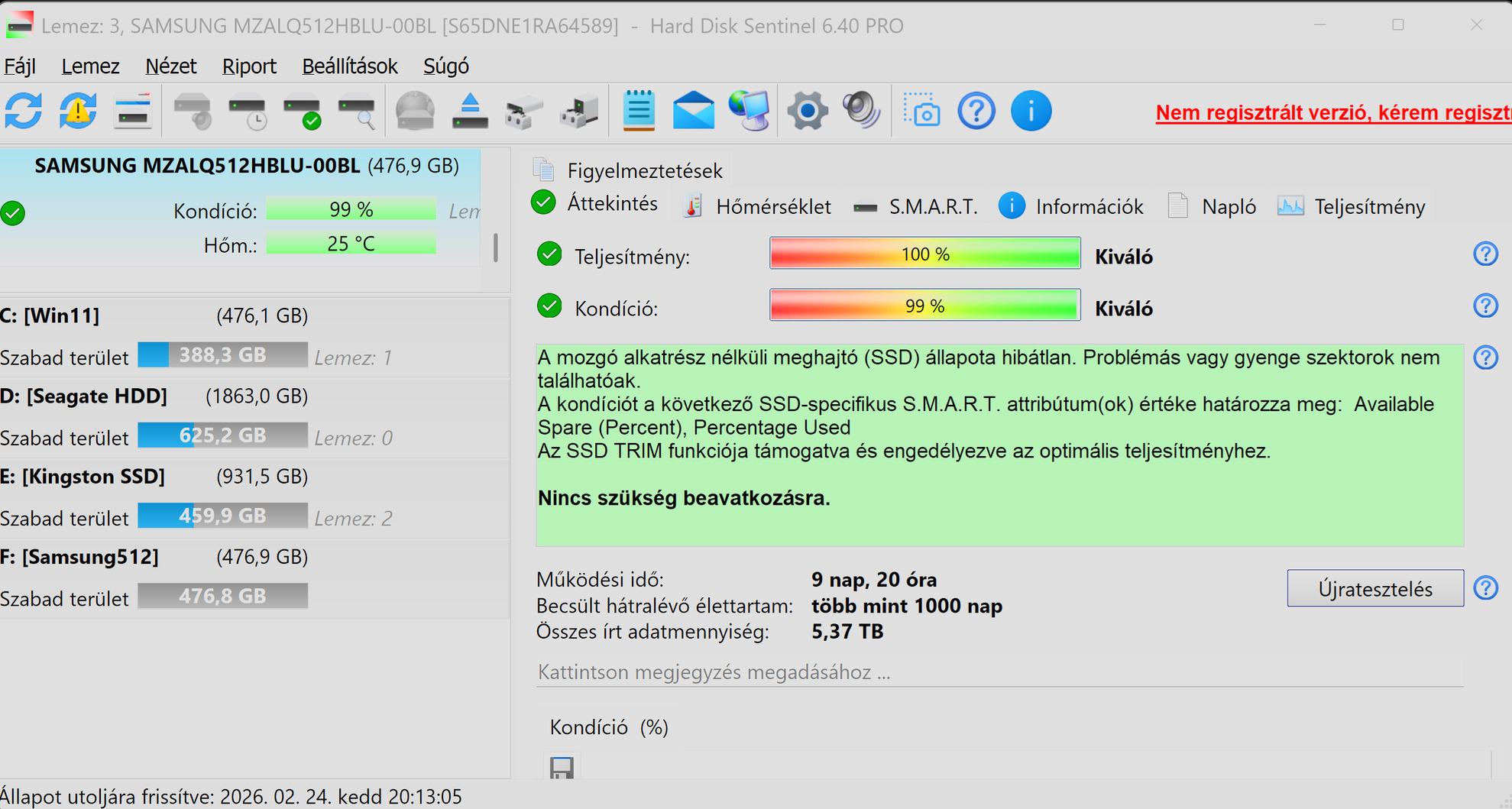Click the disk panel toolbar icon
Image resolution: width=1512 pixels, height=809 pixels.
[133, 112]
